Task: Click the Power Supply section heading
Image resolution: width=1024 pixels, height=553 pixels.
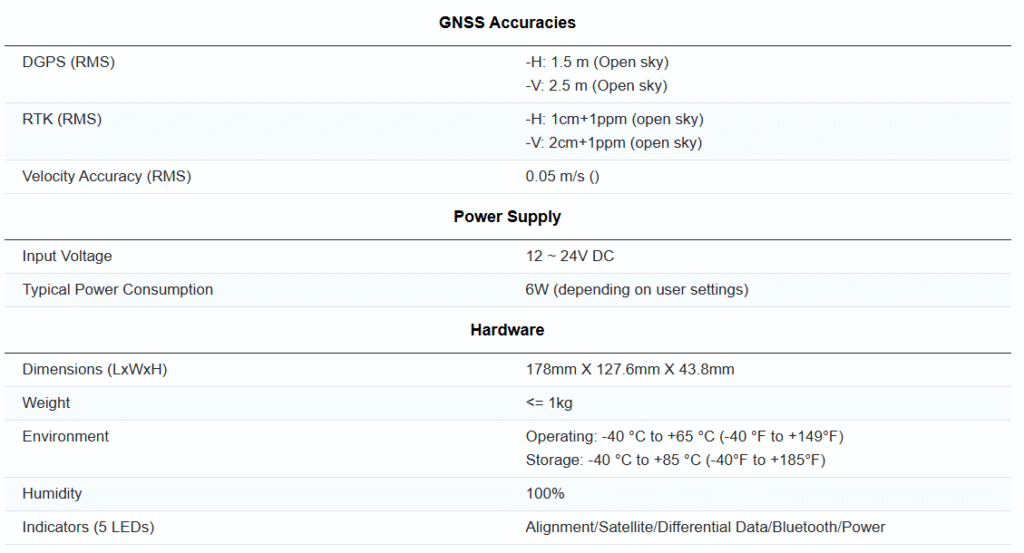Action: pyautogui.click(x=507, y=216)
